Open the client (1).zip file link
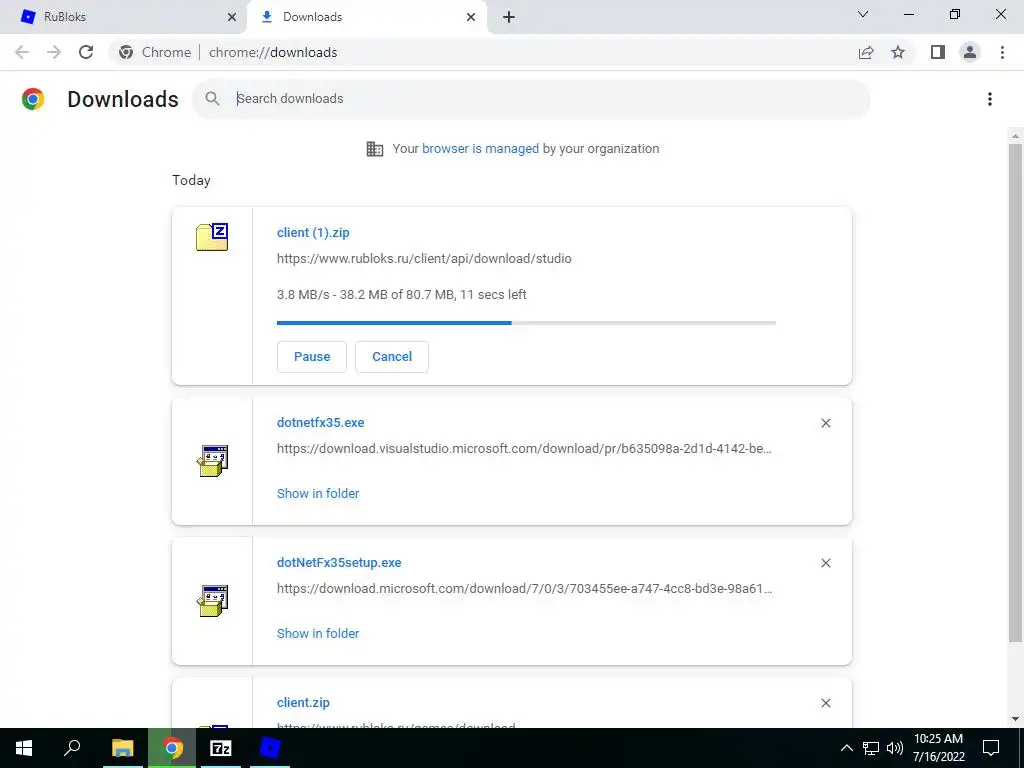This screenshot has height=768, width=1024. [313, 232]
